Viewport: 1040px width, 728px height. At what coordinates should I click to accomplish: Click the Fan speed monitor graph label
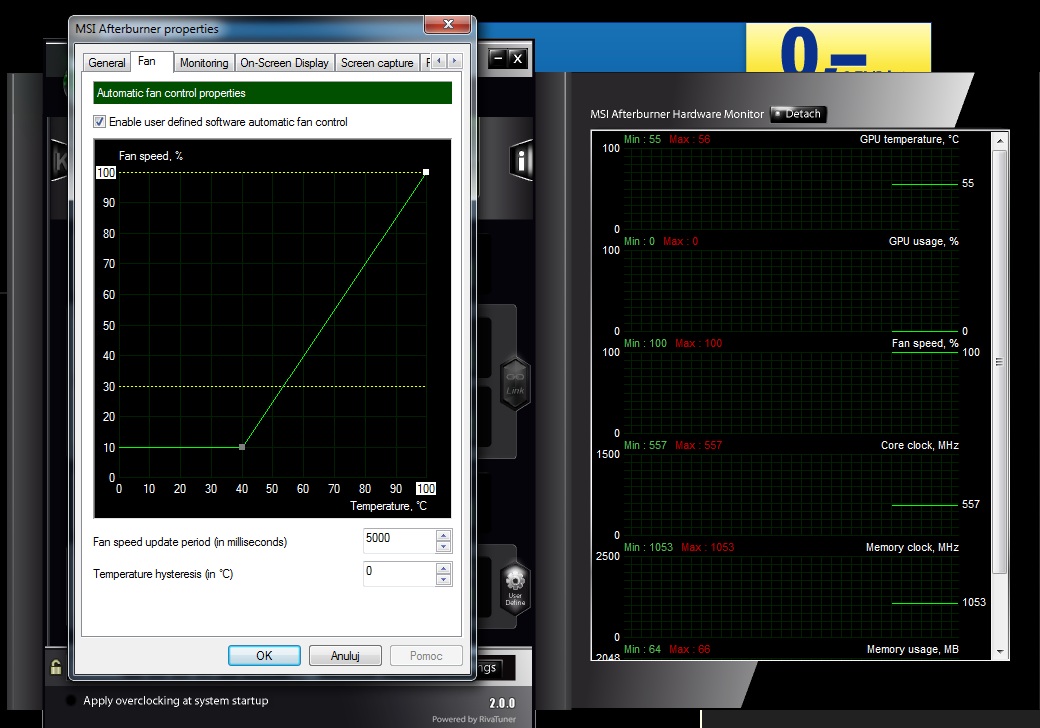(925, 343)
